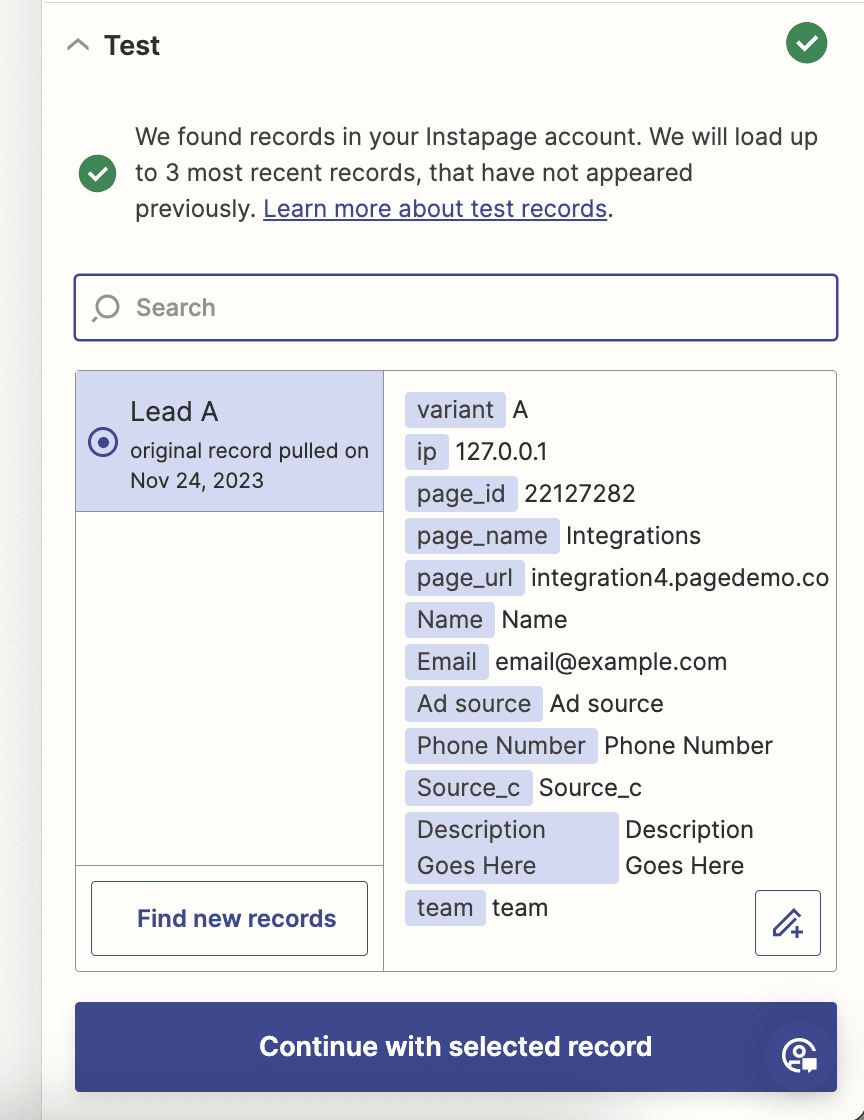This screenshot has height=1120, width=864.
Task: Click the integration4.pagedemo.co url value
Action: pyautogui.click(x=680, y=578)
